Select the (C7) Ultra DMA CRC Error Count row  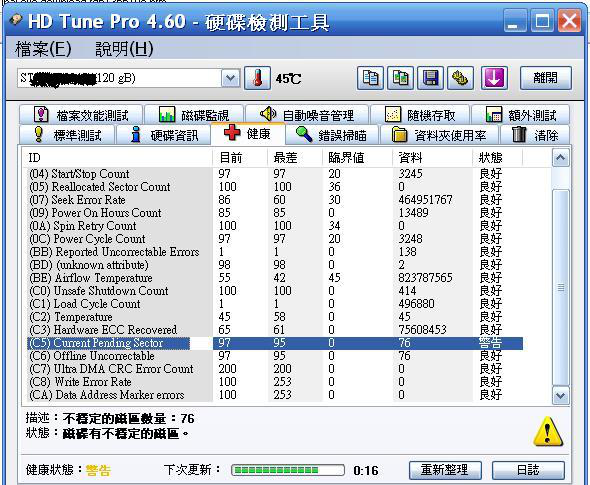pyautogui.click(x=275, y=369)
